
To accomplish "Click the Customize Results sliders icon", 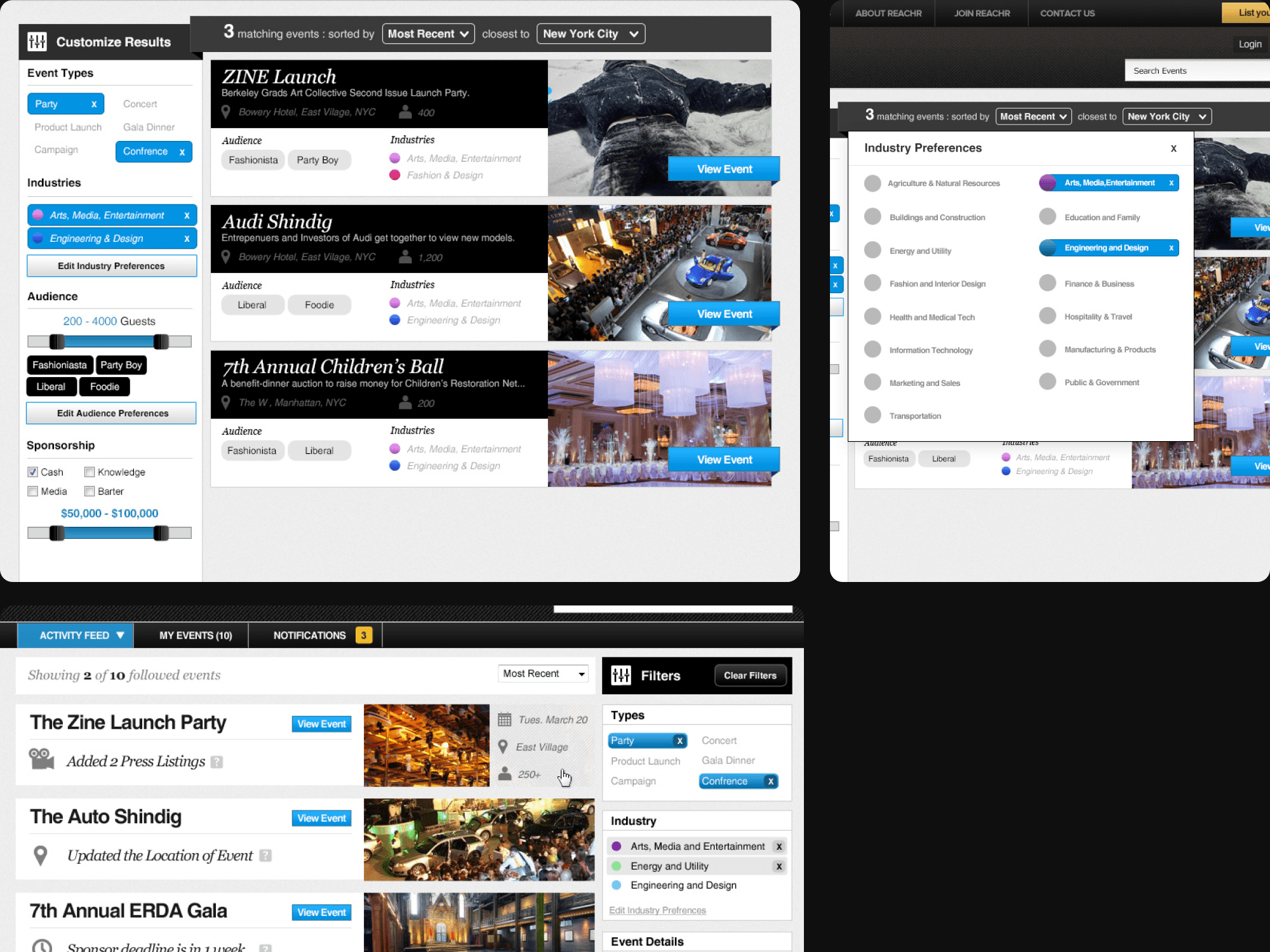I will (37, 42).
